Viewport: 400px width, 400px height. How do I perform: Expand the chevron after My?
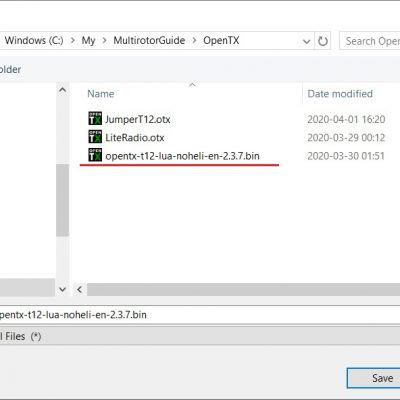[x=104, y=41]
